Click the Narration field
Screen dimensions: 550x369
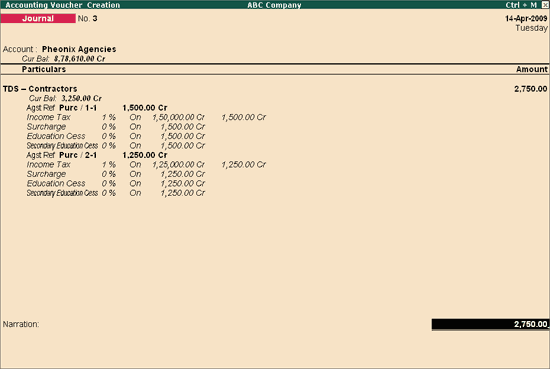pyautogui.click(x=21, y=324)
